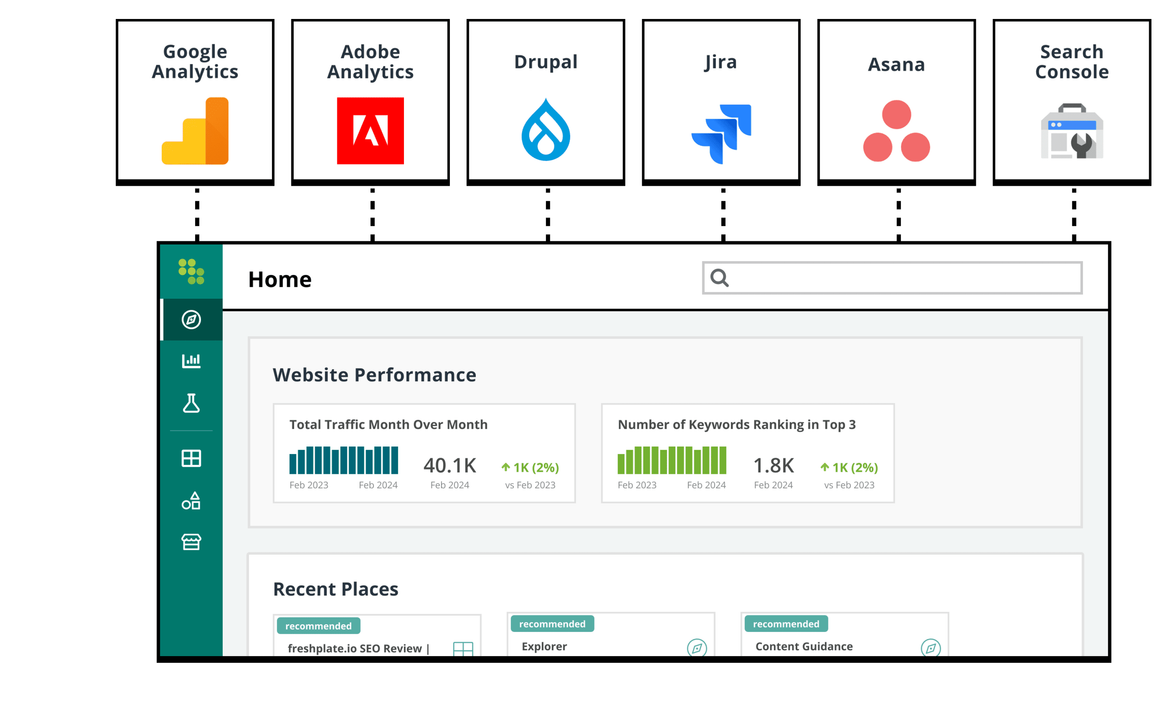Open the storefront icon in the sidebar
Screen dimensions: 1168x706
pyautogui.click(x=191, y=542)
